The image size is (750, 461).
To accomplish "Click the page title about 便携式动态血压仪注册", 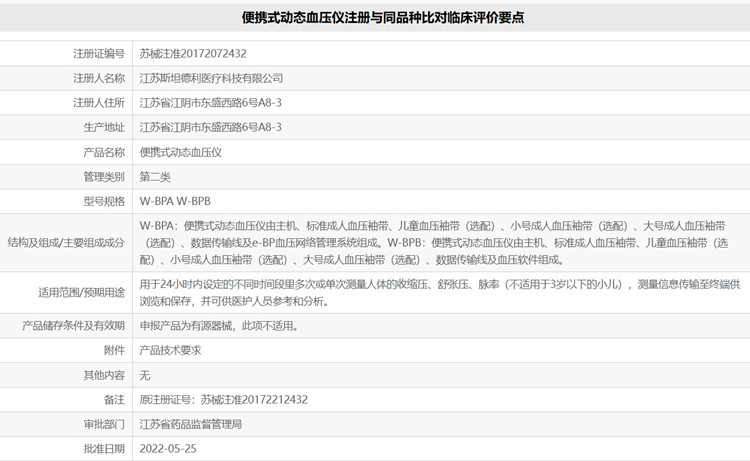I will pos(375,17).
